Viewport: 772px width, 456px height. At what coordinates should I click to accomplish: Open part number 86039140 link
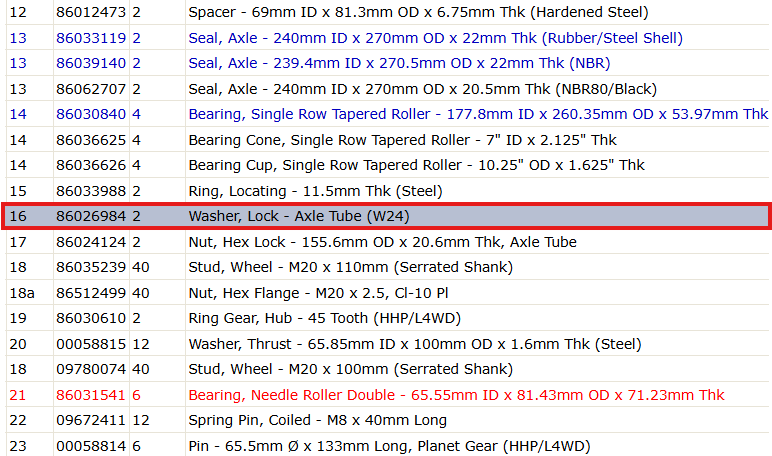tap(91, 63)
